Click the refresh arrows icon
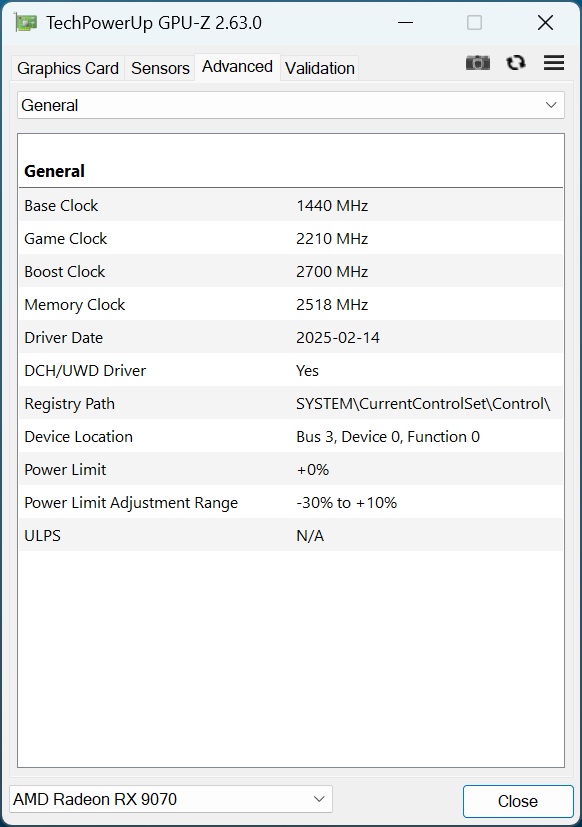Image resolution: width=582 pixels, height=827 pixels. (516, 63)
